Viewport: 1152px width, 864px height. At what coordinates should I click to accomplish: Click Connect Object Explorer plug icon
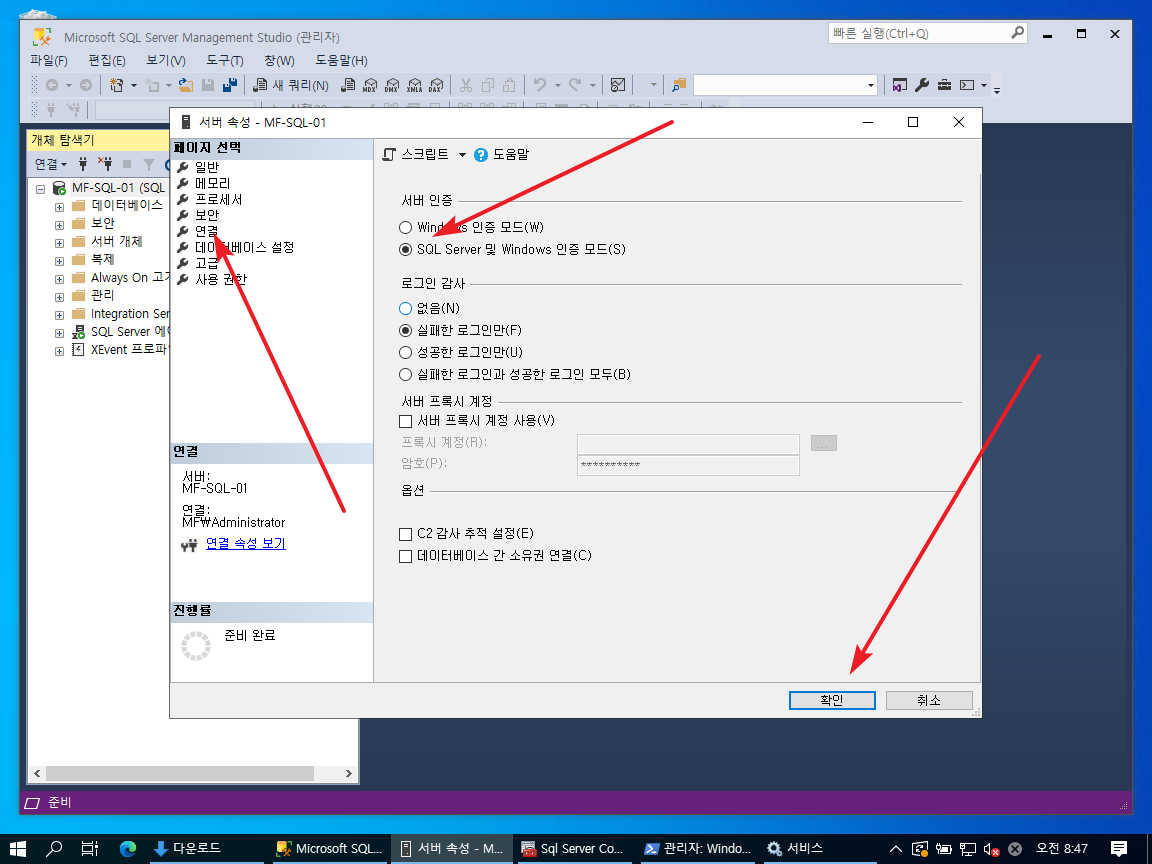[83, 164]
